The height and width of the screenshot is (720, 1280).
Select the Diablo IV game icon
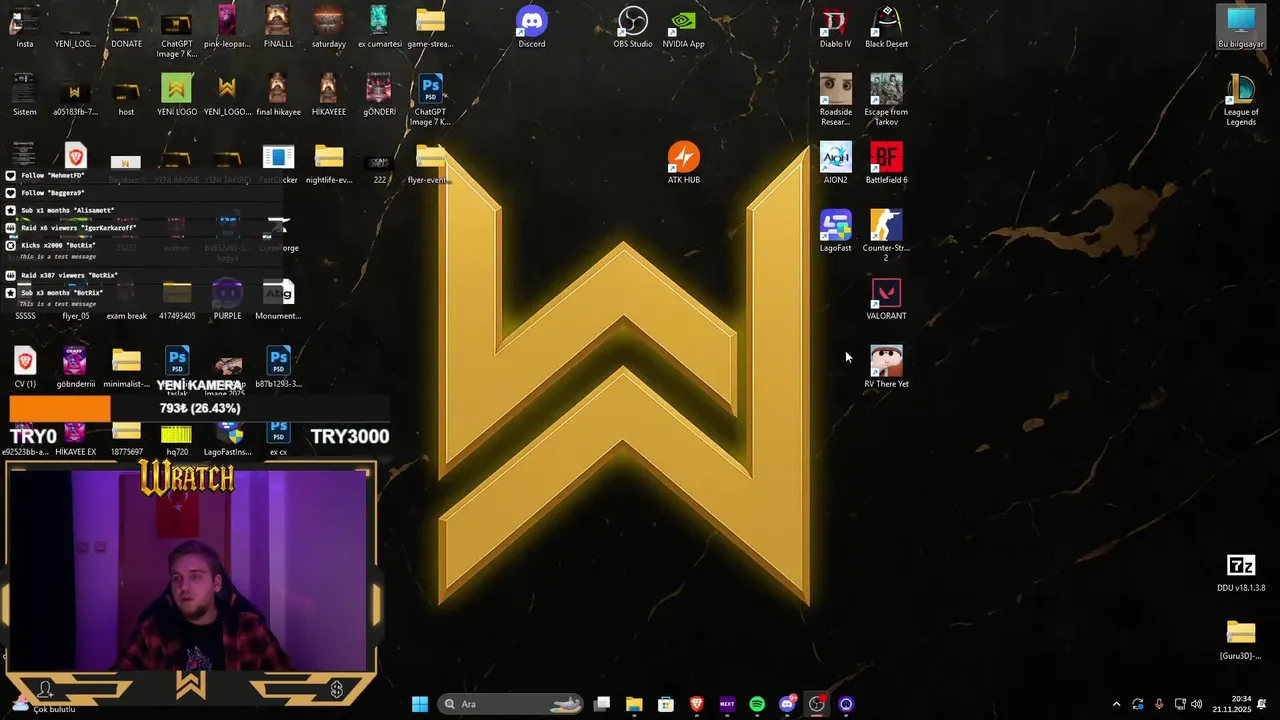[x=836, y=27]
